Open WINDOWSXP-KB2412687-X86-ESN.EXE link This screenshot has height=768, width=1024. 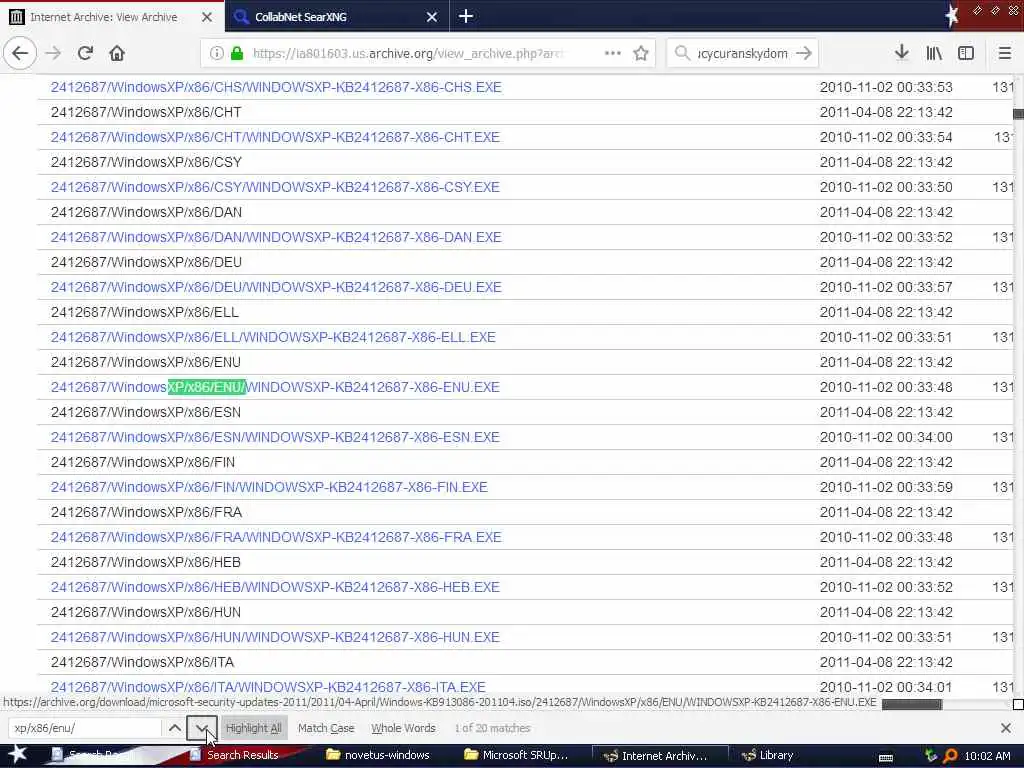(275, 437)
